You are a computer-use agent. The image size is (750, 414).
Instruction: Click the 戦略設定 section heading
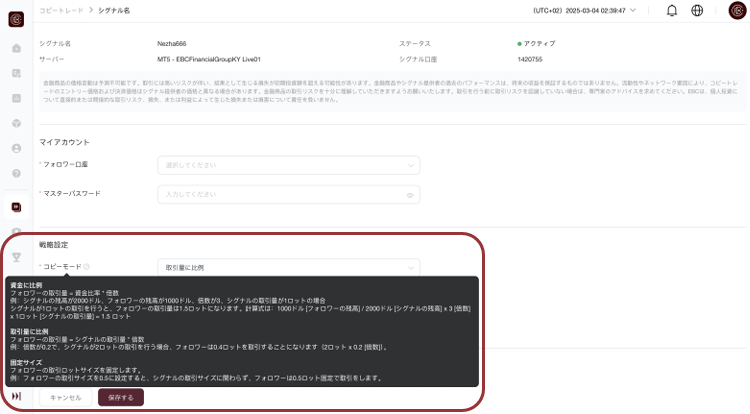(x=54, y=245)
